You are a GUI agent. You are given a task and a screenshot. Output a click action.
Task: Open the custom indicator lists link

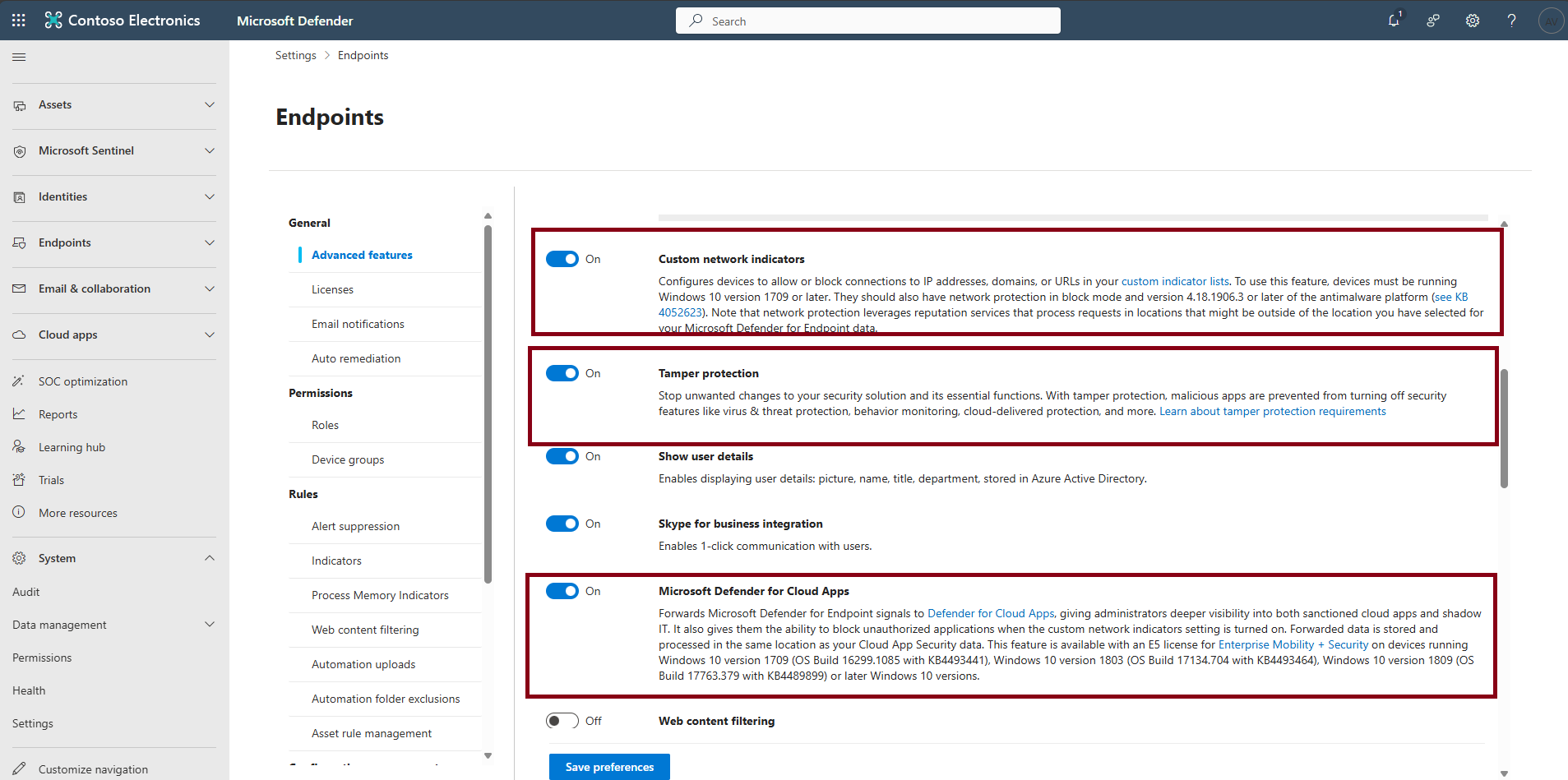click(x=1175, y=281)
